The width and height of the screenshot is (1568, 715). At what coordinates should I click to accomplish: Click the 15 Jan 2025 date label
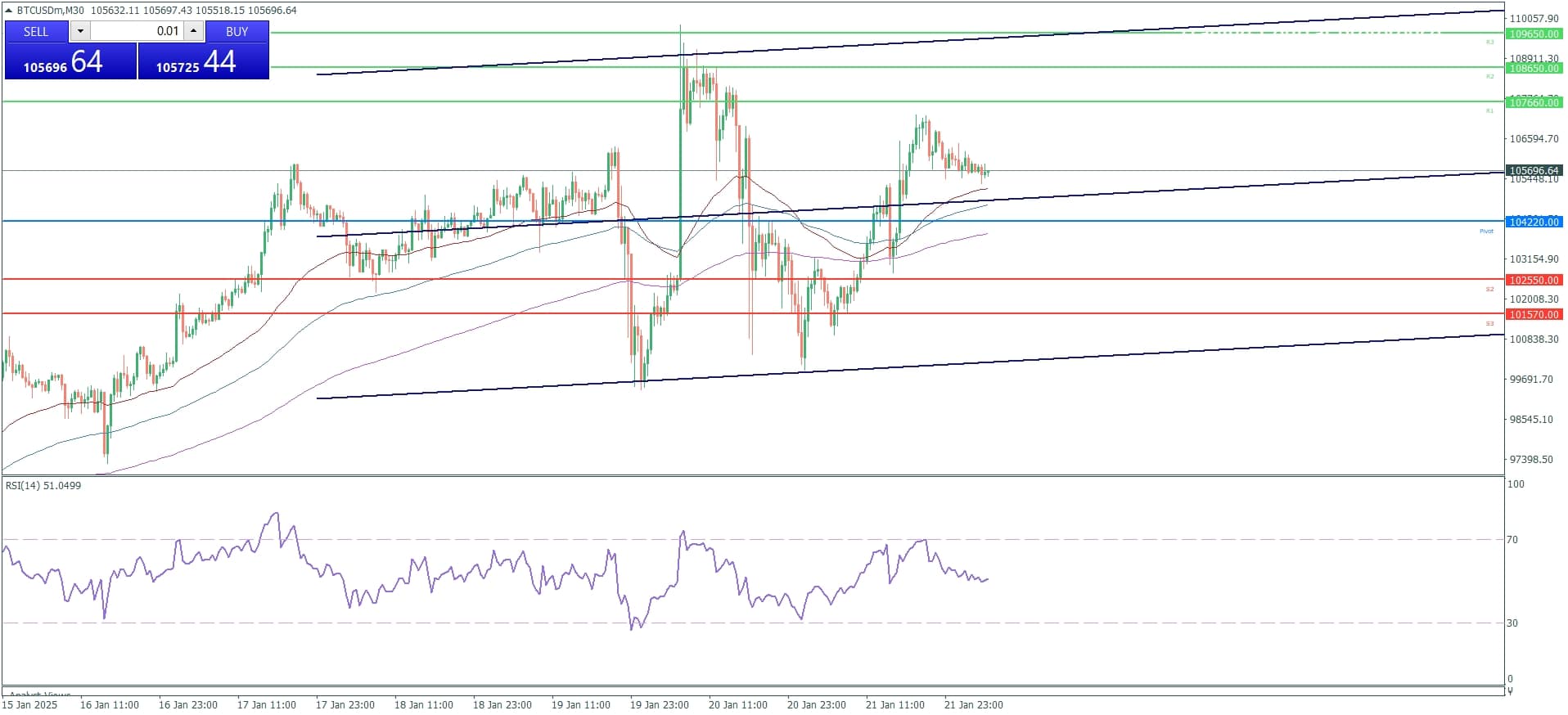point(30,705)
